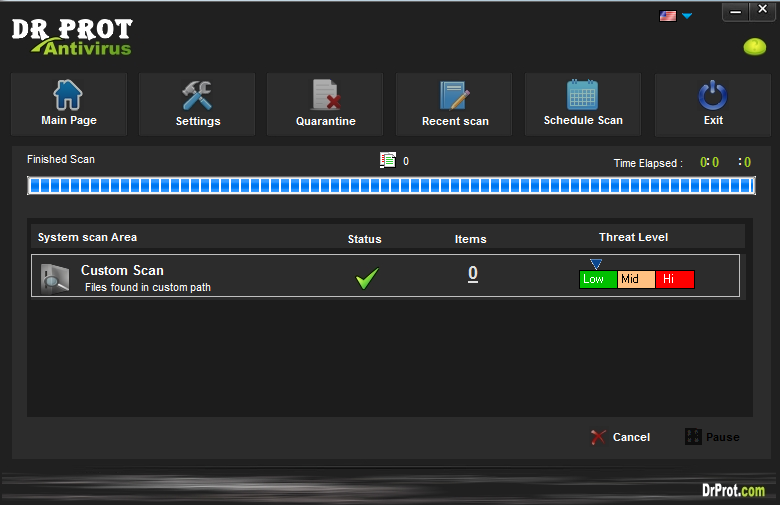Click the Settings tab label
780x505 pixels.
coord(197,121)
